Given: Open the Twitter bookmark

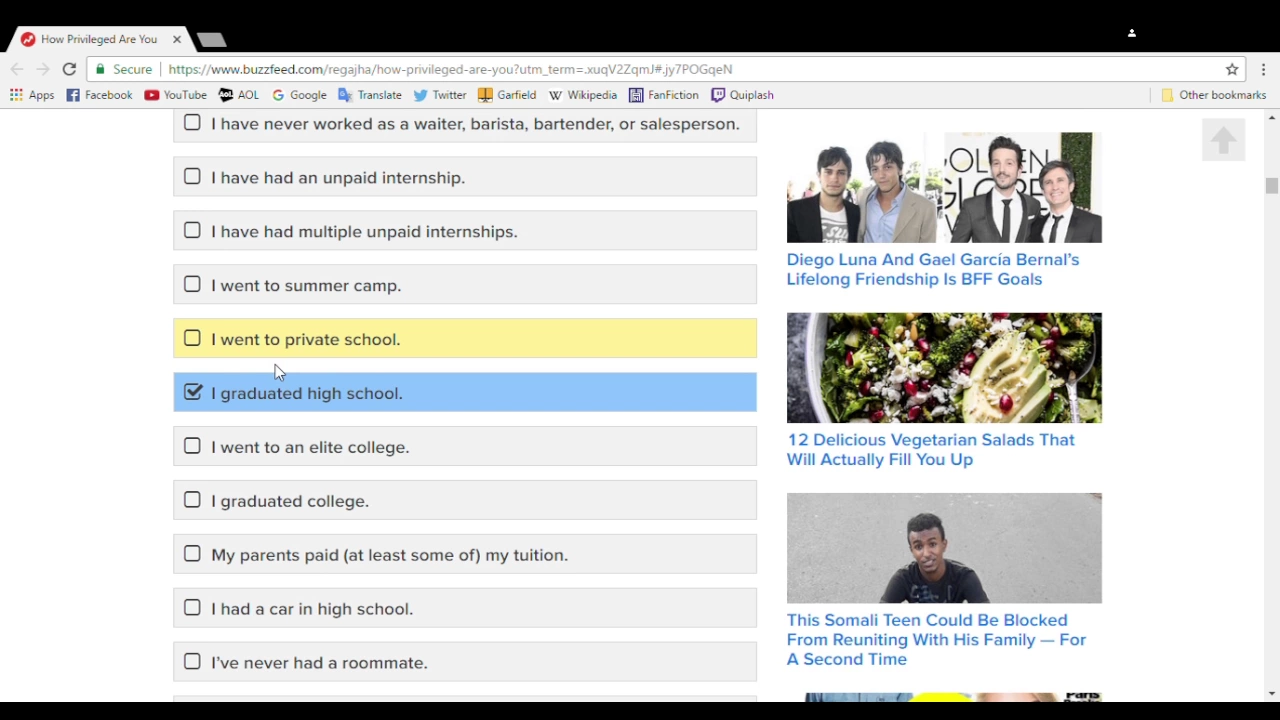Looking at the screenshot, I should [x=440, y=95].
